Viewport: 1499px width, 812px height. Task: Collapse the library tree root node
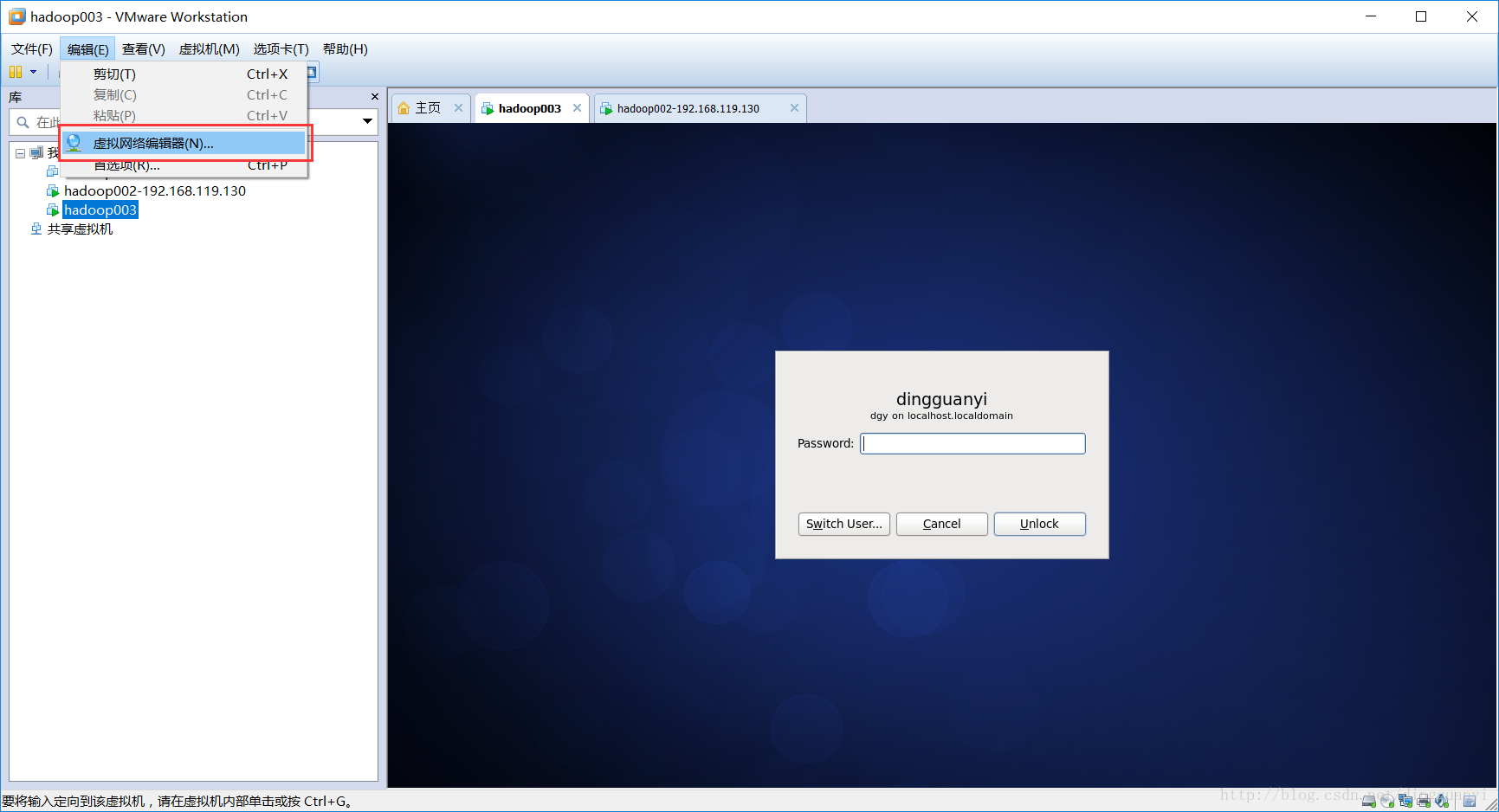pyautogui.click(x=20, y=153)
